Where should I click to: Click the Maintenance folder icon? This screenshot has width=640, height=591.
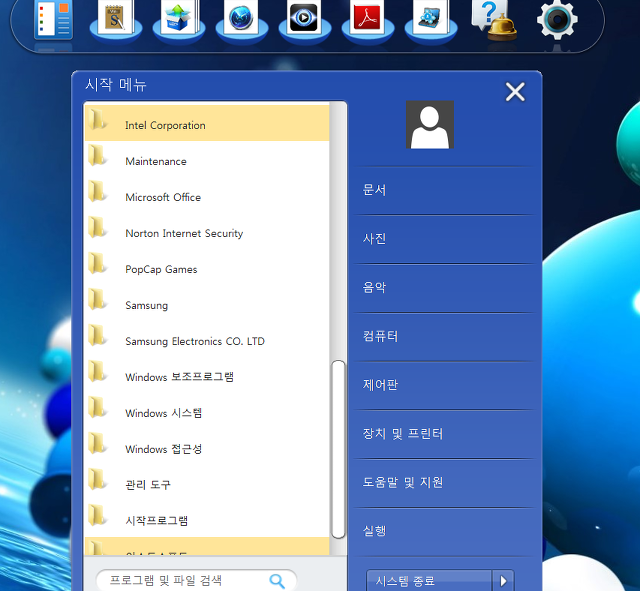97,156
